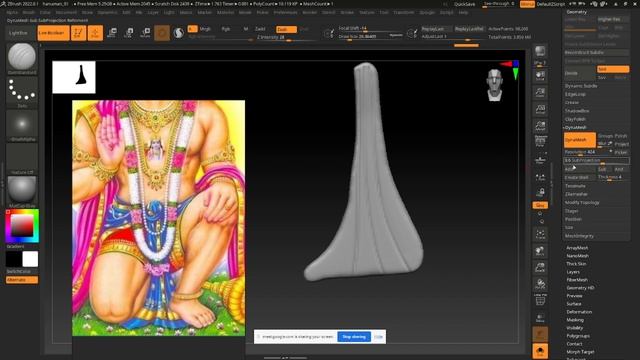The height and width of the screenshot is (360, 640).
Task: Open the Brush menu
Action: pos(29,13)
